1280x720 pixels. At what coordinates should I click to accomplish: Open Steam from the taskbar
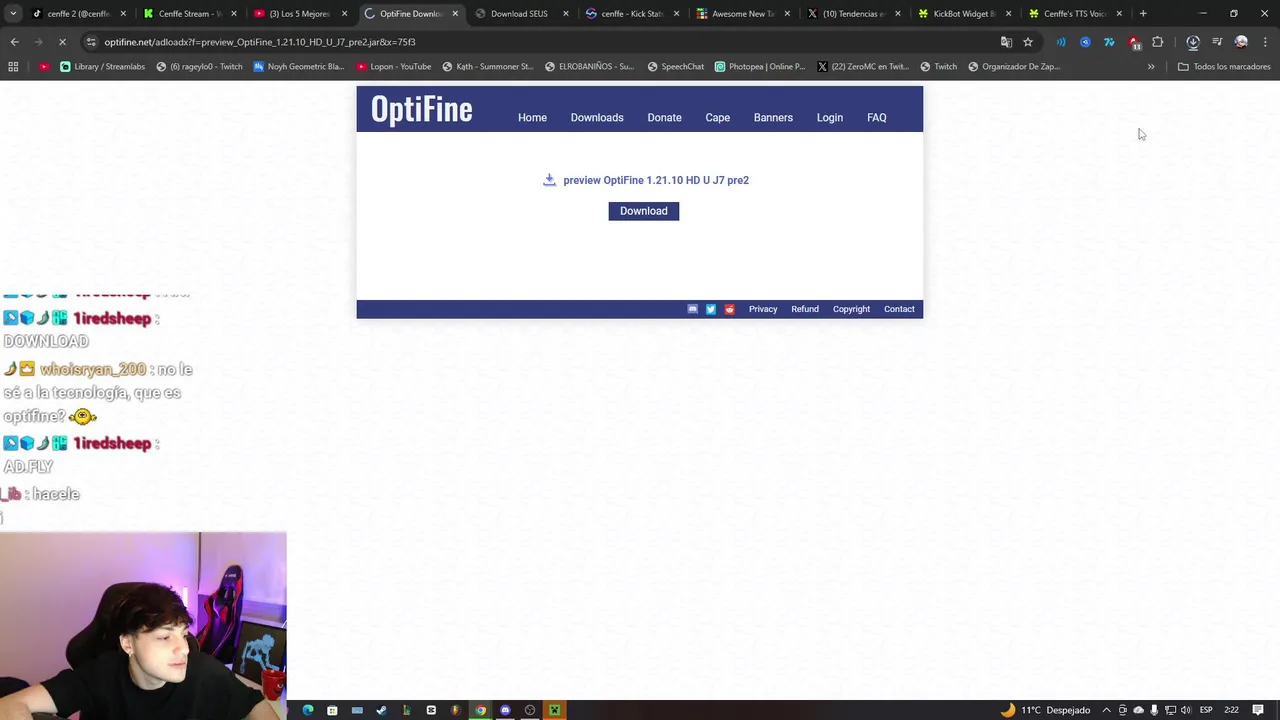pyautogui.click(x=381, y=710)
